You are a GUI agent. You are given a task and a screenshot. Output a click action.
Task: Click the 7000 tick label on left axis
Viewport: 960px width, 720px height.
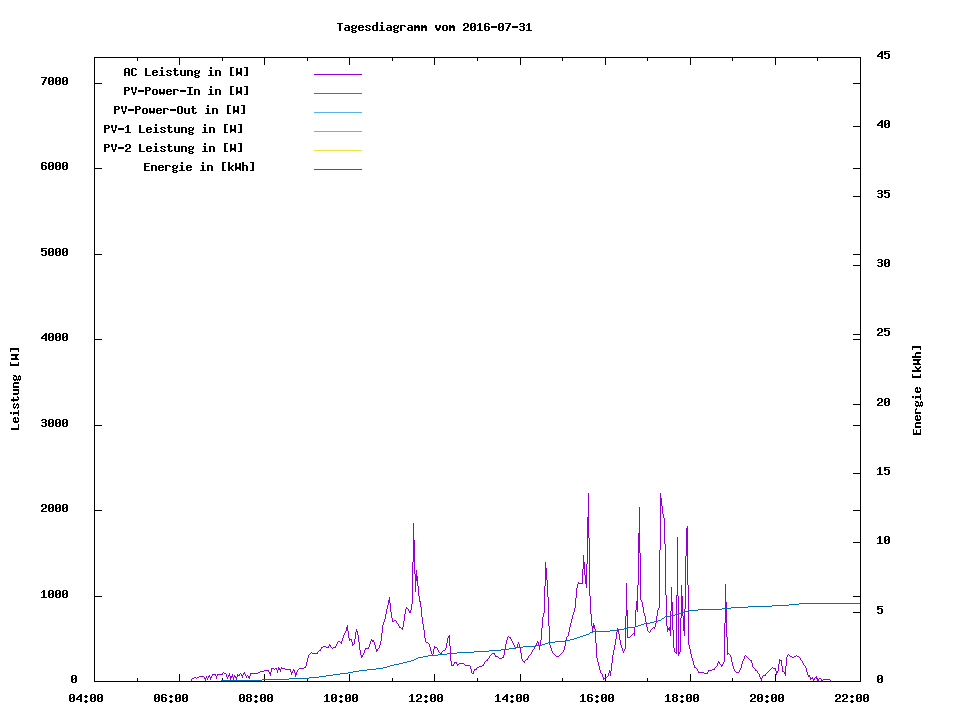pos(54,81)
